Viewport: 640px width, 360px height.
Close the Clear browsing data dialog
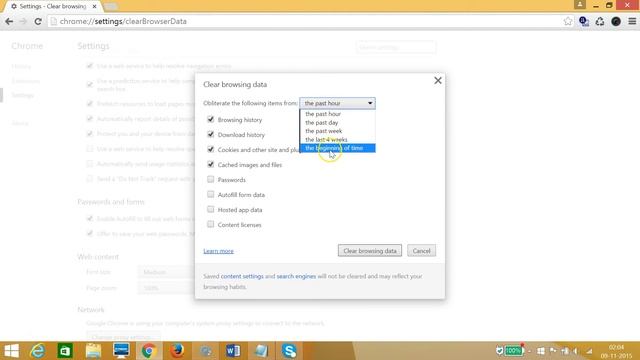tap(438, 80)
